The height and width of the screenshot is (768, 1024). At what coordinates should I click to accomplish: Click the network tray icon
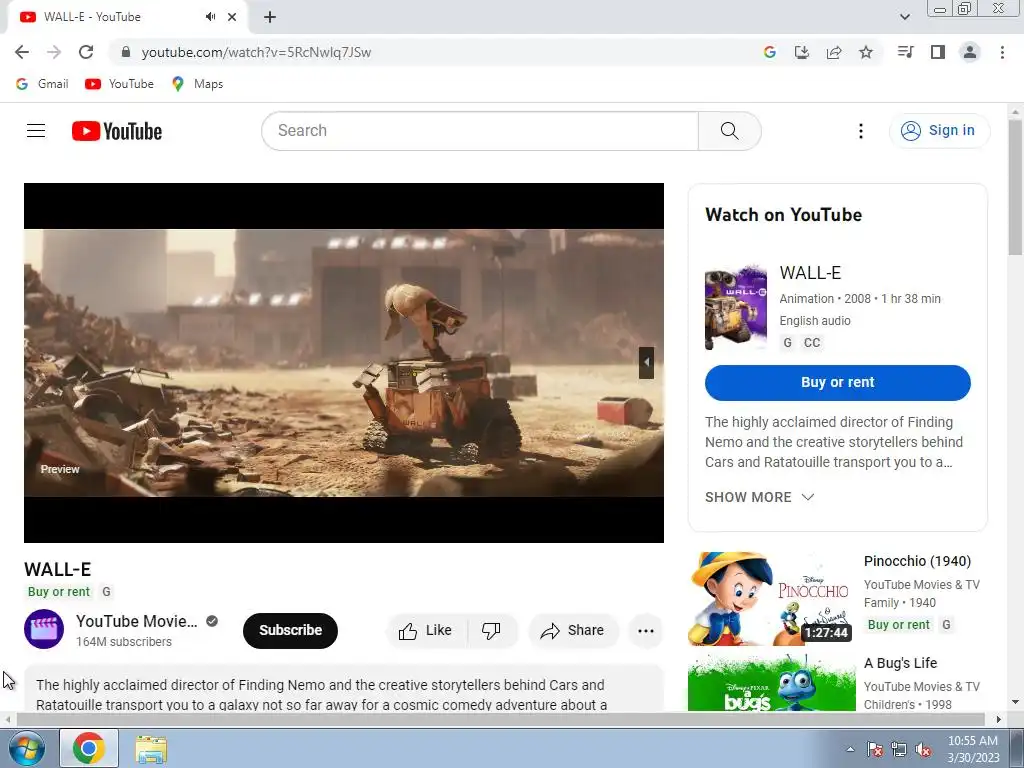pyautogui.click(x=899, y=749)
